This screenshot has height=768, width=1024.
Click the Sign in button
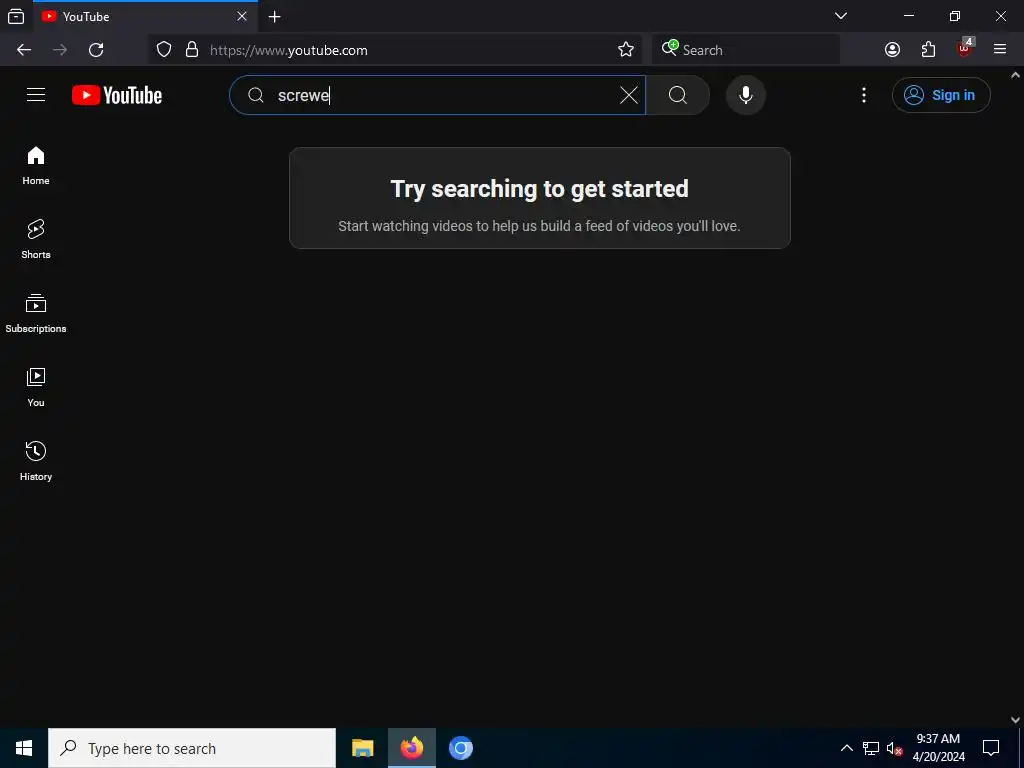940,95
